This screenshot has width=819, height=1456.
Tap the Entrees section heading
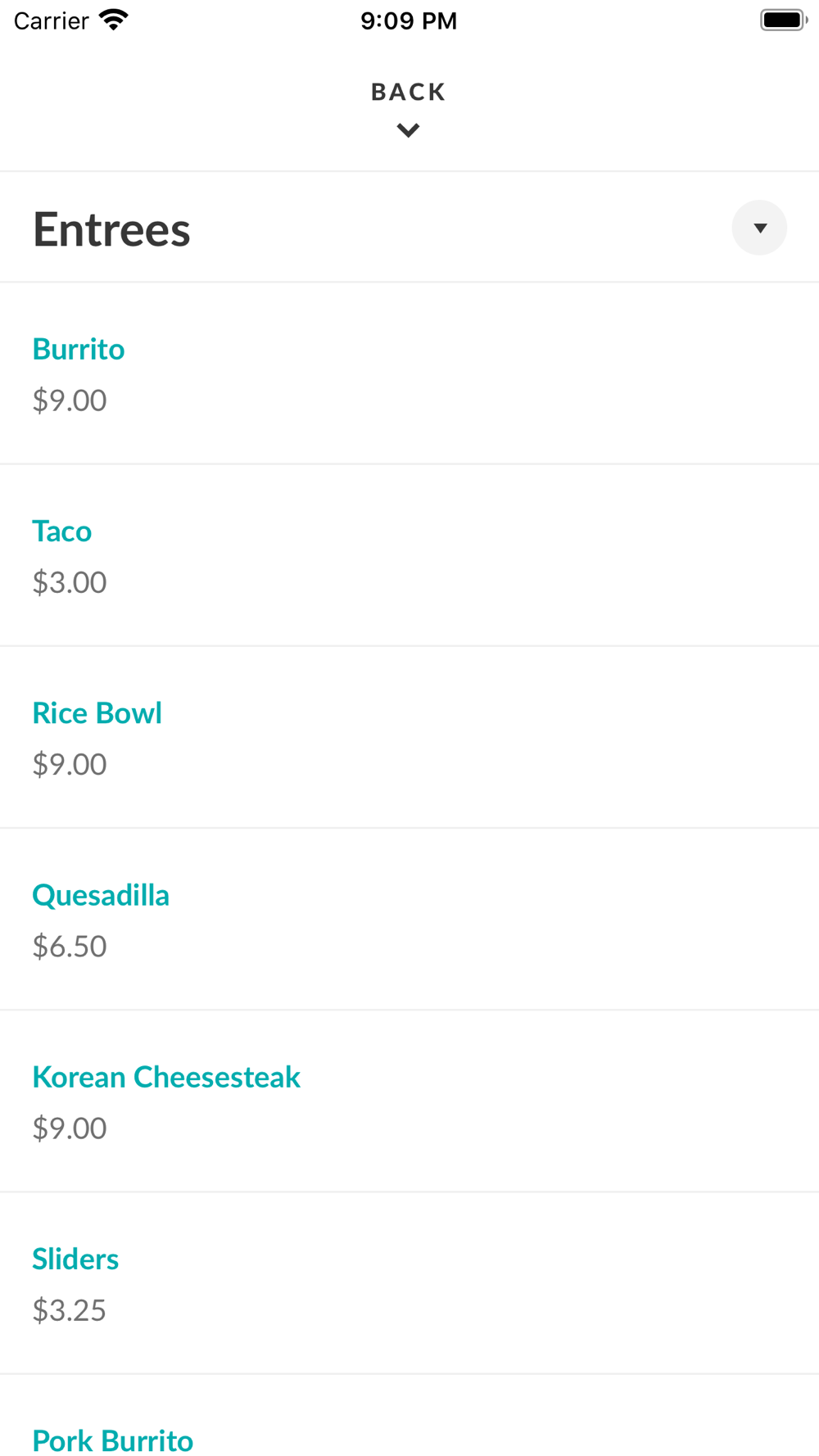(x=111, y=229)
